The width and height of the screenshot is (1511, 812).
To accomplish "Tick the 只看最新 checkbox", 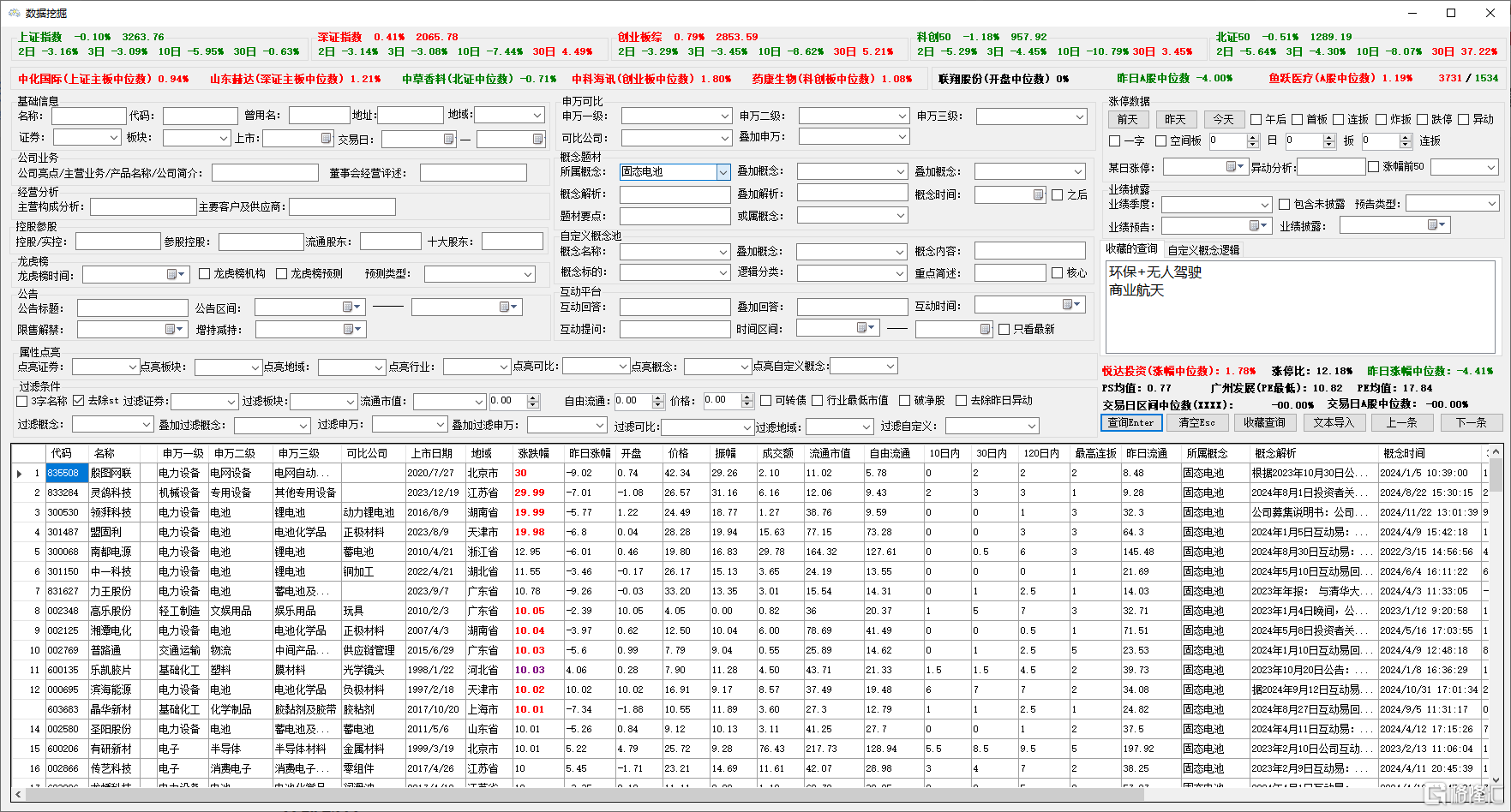I will [1004, 330].
